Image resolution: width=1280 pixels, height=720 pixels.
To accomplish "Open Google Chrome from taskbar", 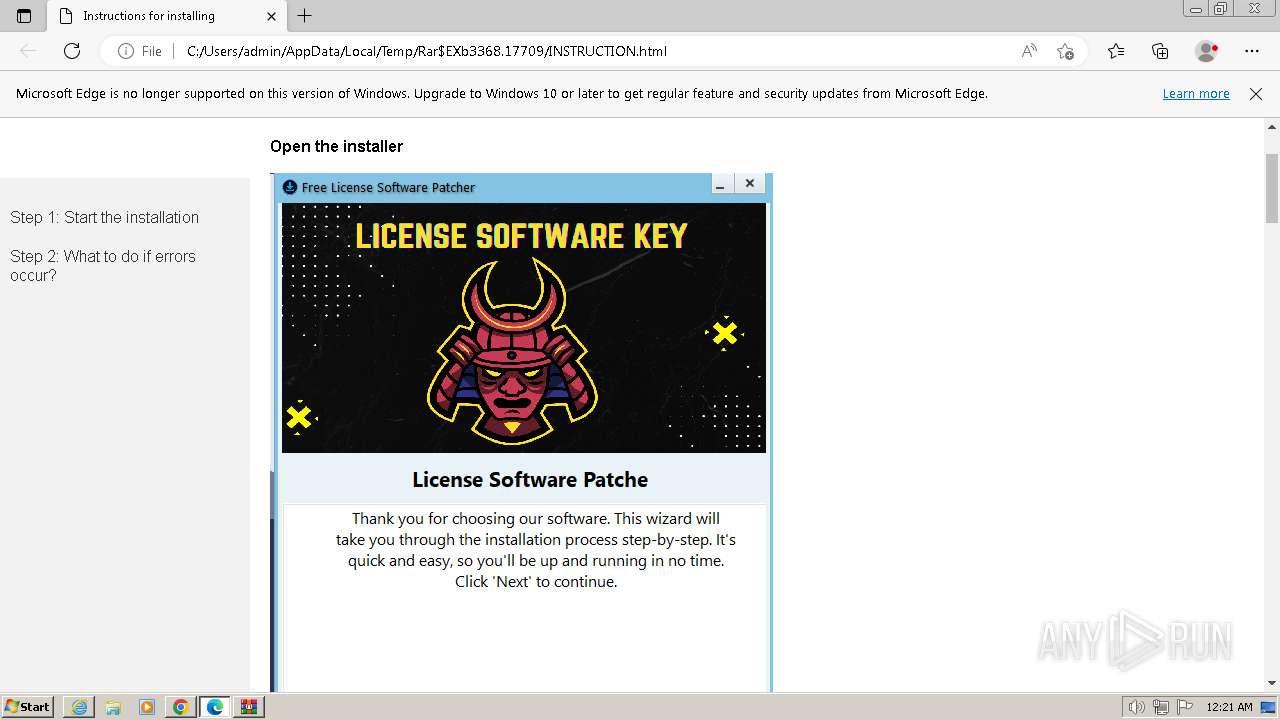I will pos(181,707).
